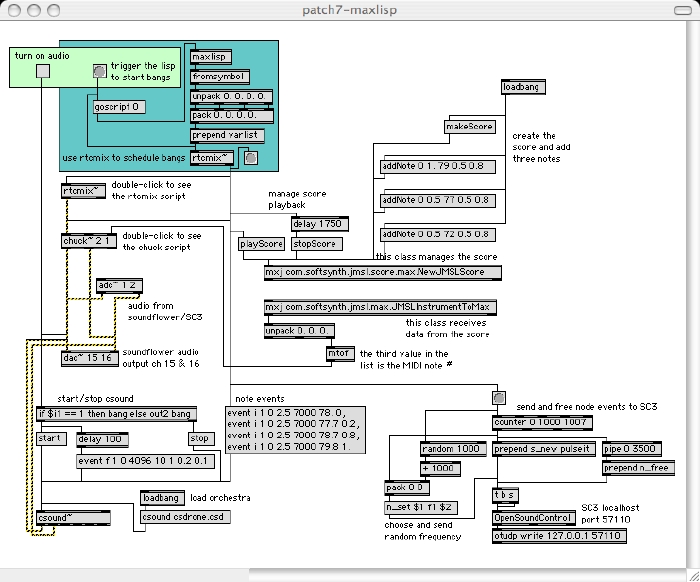The height and width of the screenshot is (582, 700).
Task: Click the trigger the lisp bang button
Action: 100,71
